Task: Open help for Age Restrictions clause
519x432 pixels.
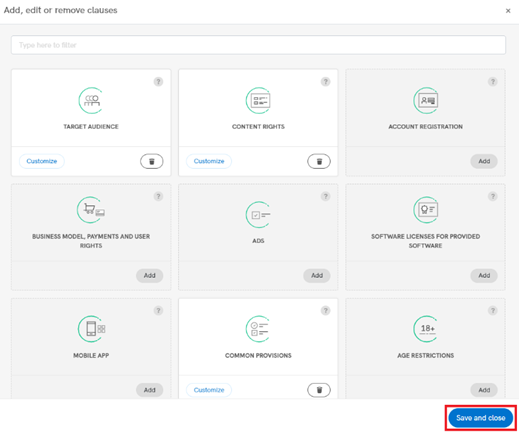Action: (493, 311)
